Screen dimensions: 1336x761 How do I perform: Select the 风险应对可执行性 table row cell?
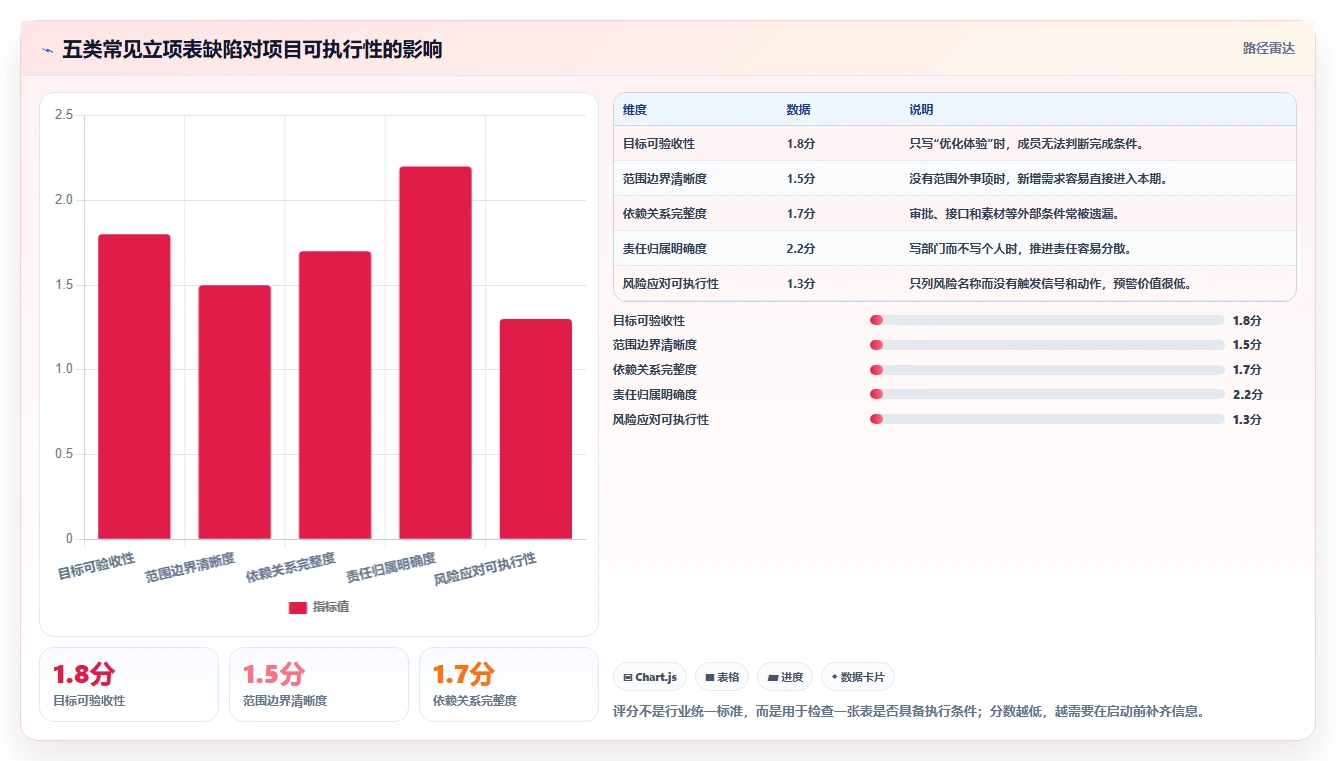pyautogui.click(x=671, y=284)
